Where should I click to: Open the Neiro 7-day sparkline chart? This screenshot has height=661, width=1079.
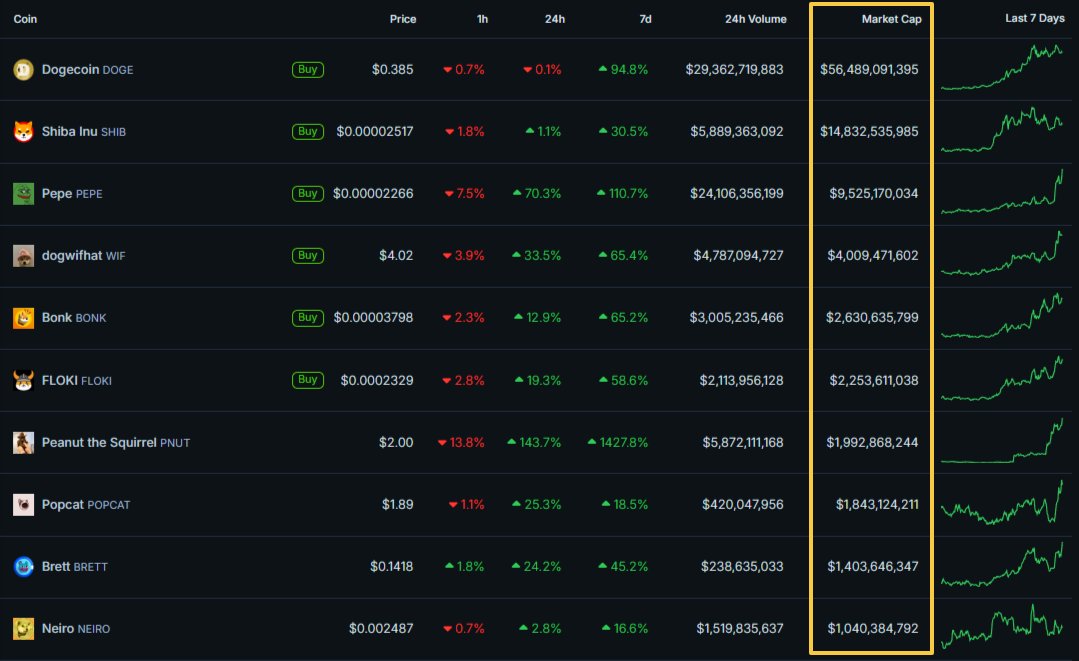[x=1002, y=628]
